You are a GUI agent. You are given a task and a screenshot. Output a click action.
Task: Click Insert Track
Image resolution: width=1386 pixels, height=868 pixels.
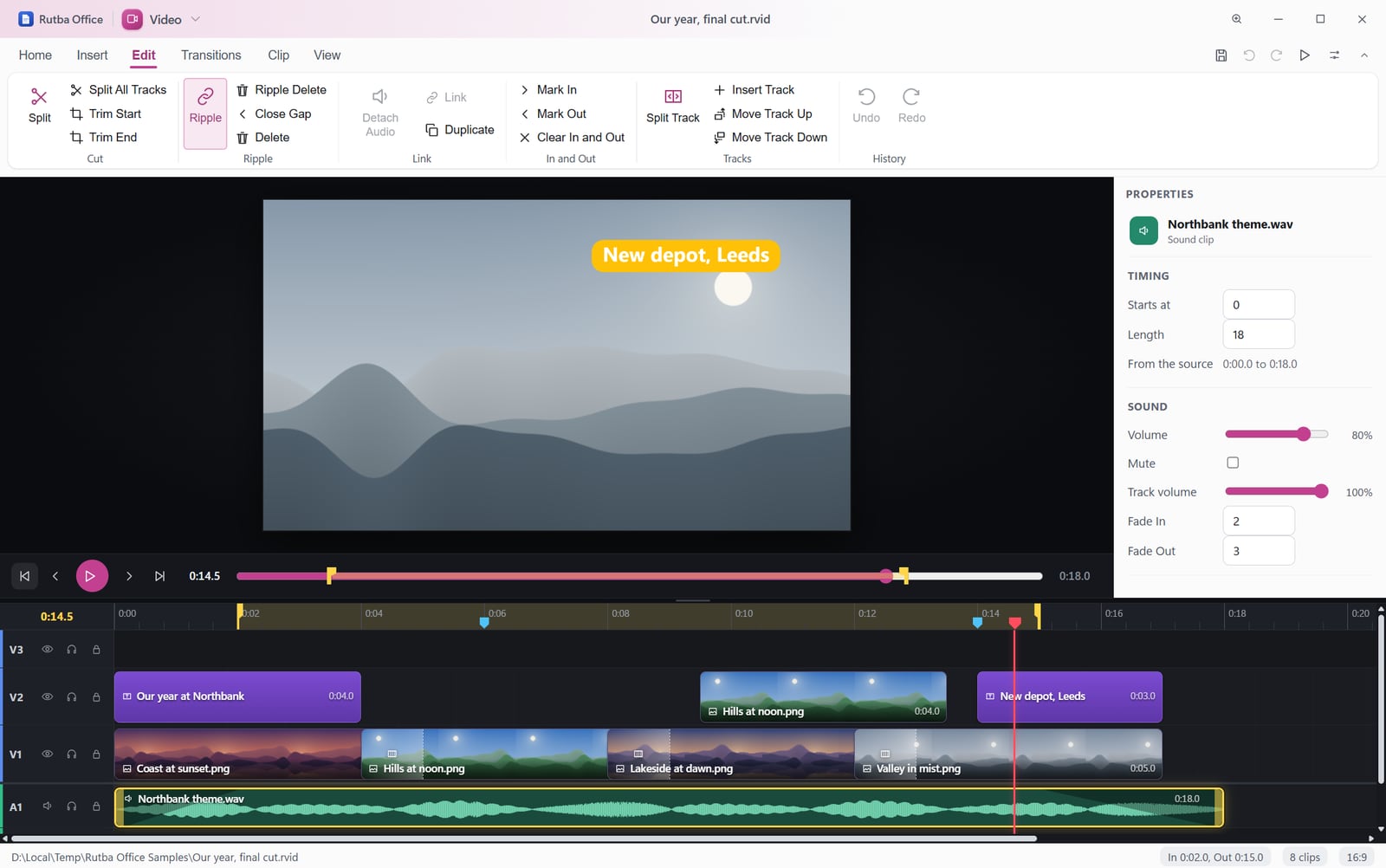[x=754, y=90]
